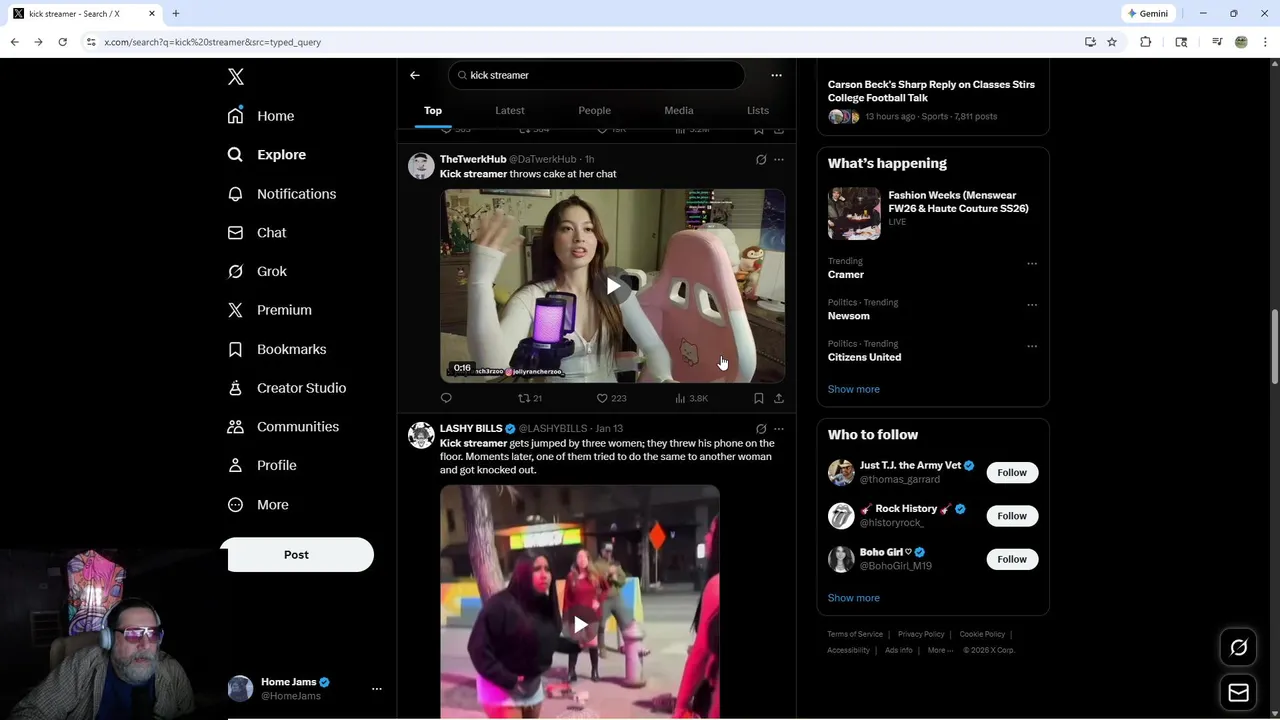Image resolution: width=1280 pixels, height=720 pixels.
Task: Follow Boho Girl account
Action: click(x=1012, y=559)
